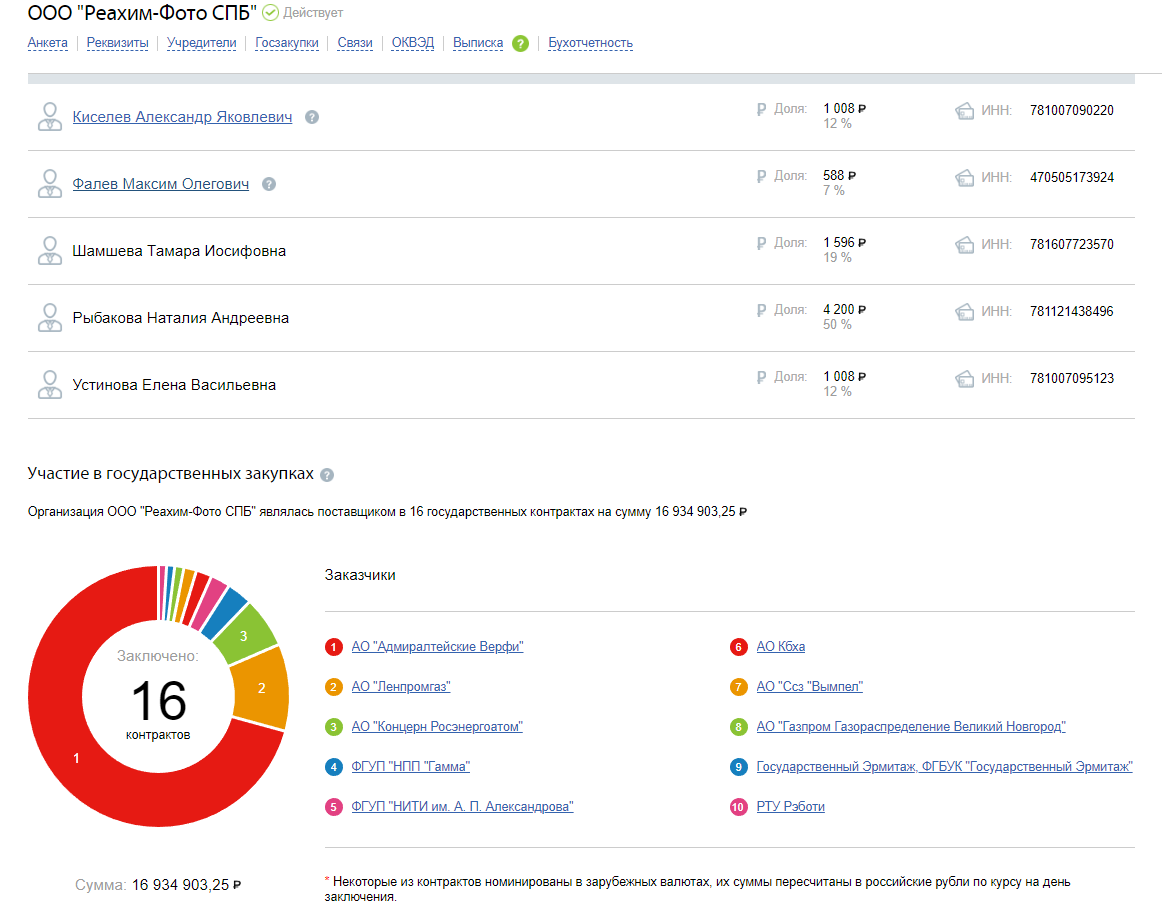Click orange legend marker number 2
The height and width of the screenshot is (904, 1162).
tap(333, 687)
